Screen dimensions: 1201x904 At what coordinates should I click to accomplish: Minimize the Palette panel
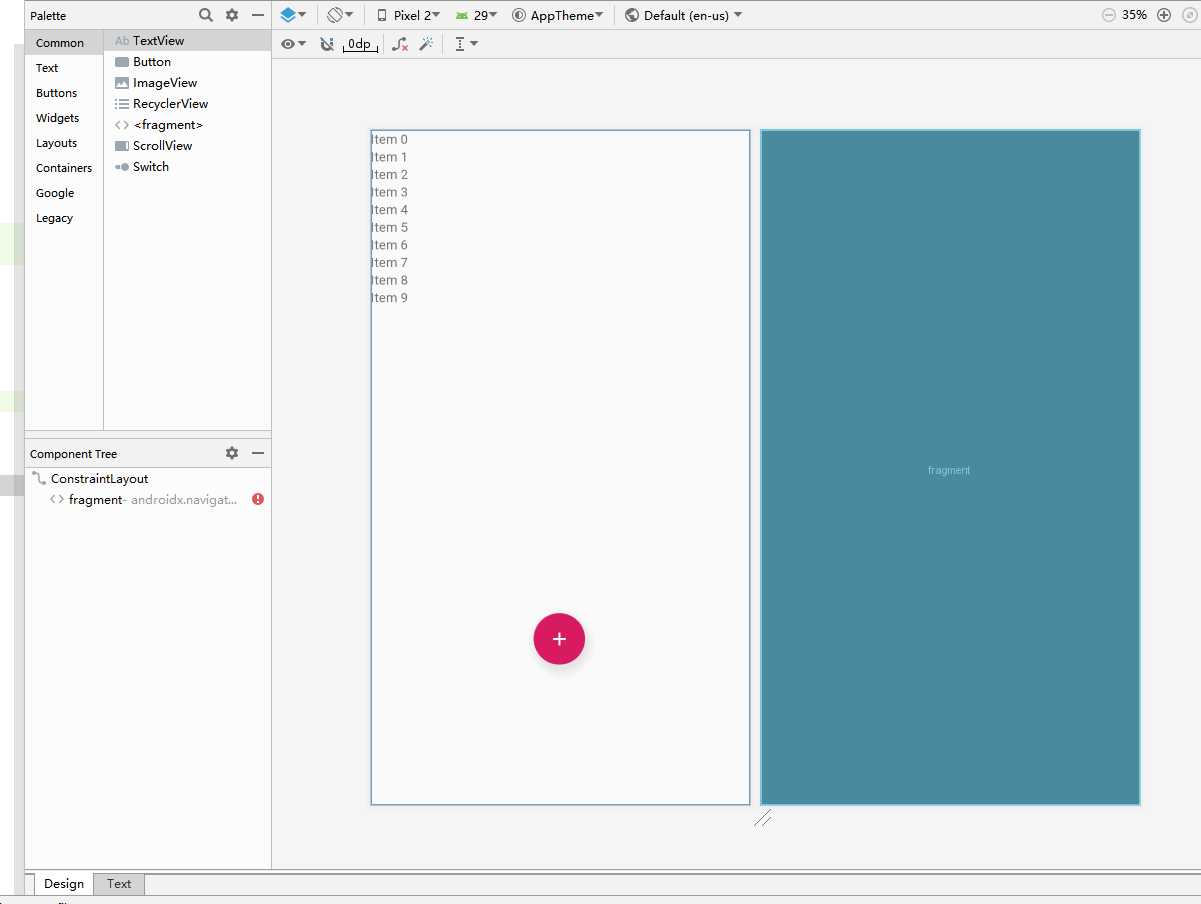[258, 15]
